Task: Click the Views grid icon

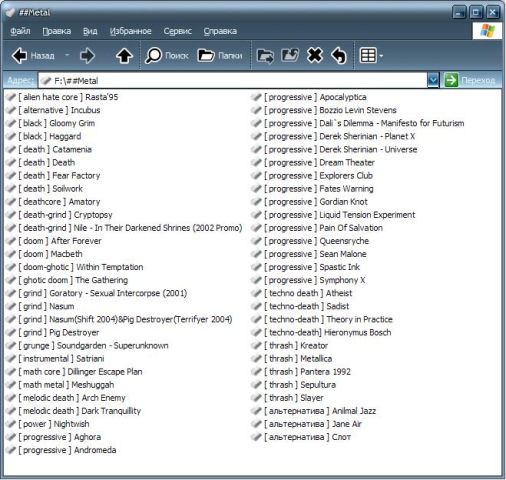Action: pos(368,56)
